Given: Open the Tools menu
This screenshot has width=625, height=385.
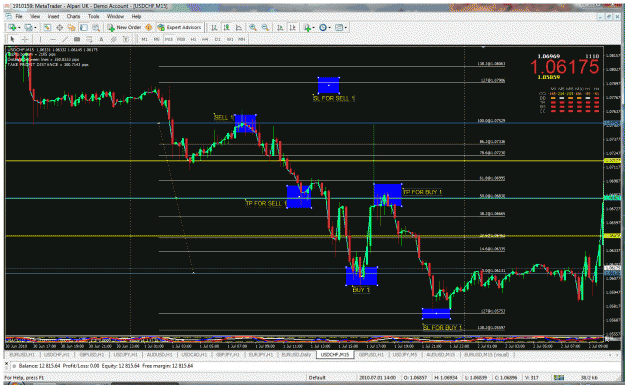Looking at the screenshot, I should (94, 16).
